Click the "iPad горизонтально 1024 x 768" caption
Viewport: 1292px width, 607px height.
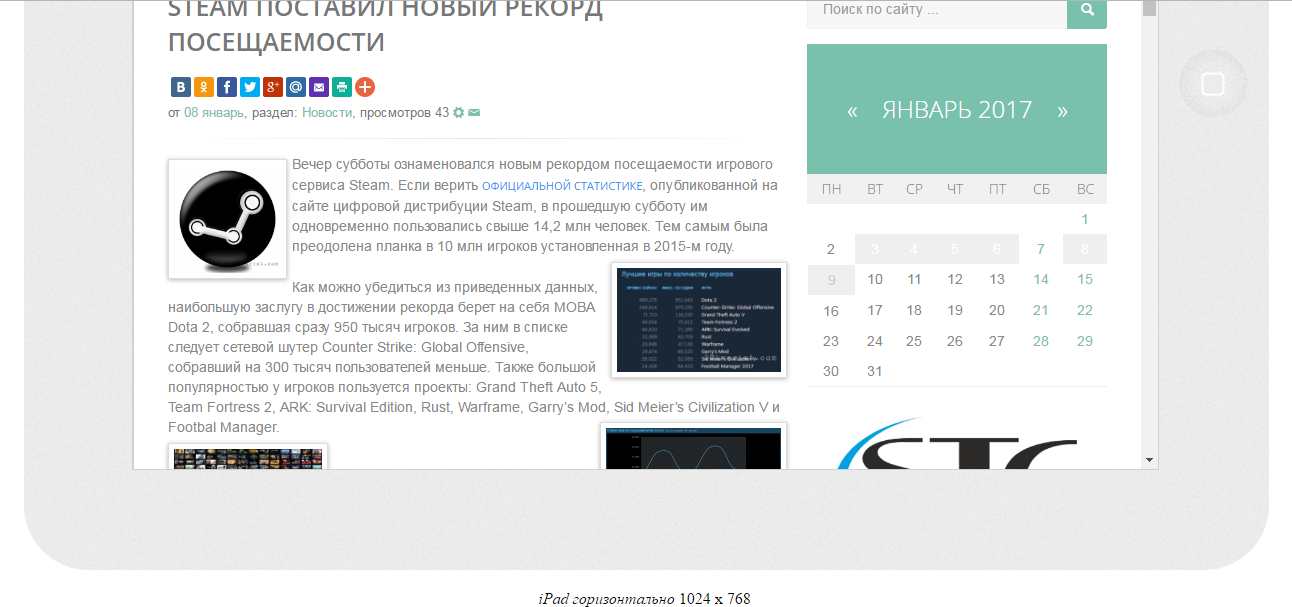click(644, 599)
